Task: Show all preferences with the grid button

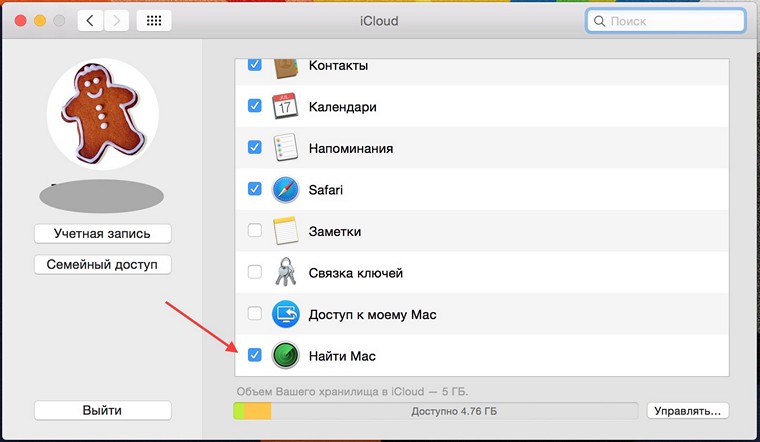Action: [154, 21]
